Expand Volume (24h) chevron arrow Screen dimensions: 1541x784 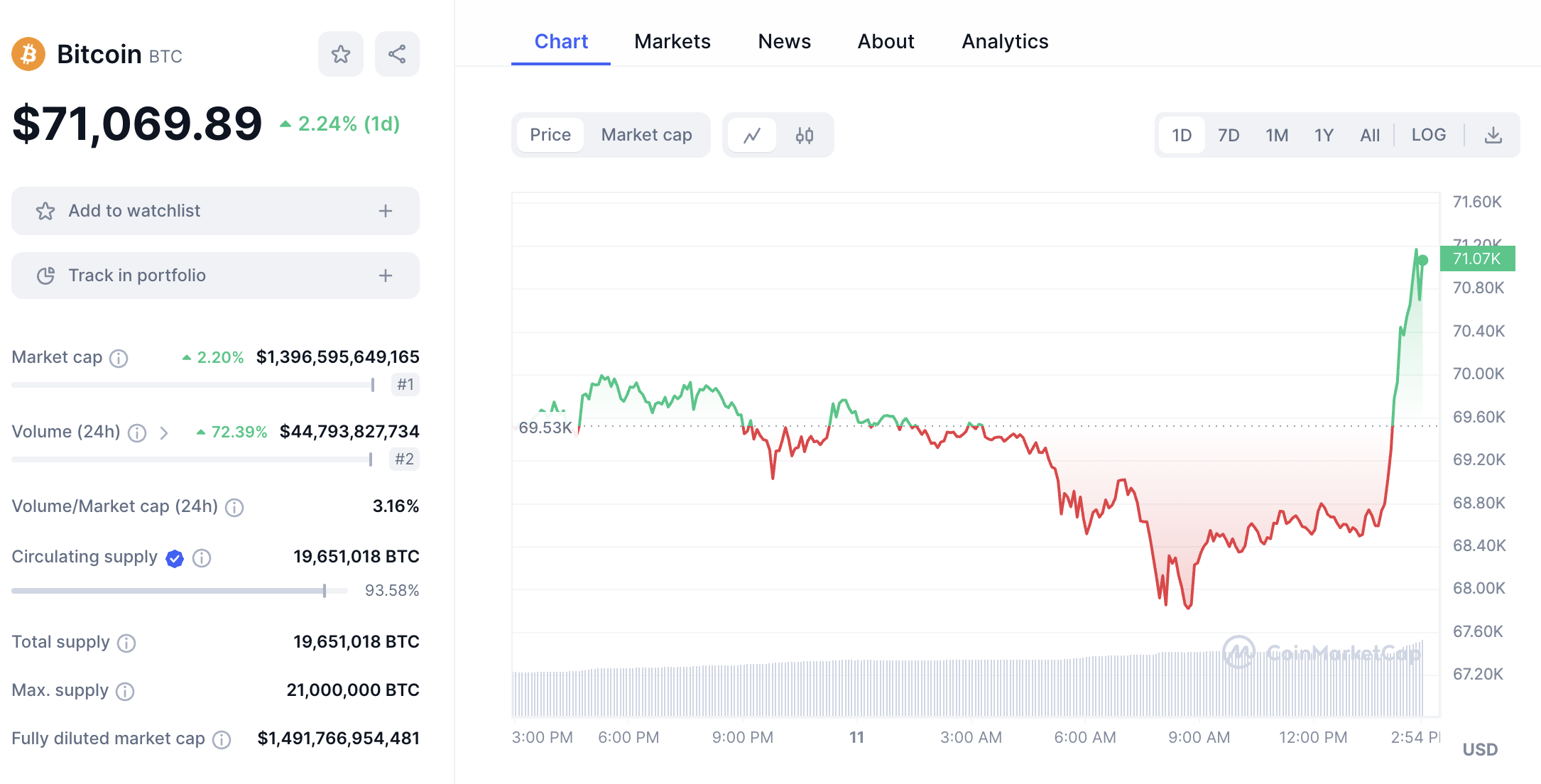tap(164, 432)
